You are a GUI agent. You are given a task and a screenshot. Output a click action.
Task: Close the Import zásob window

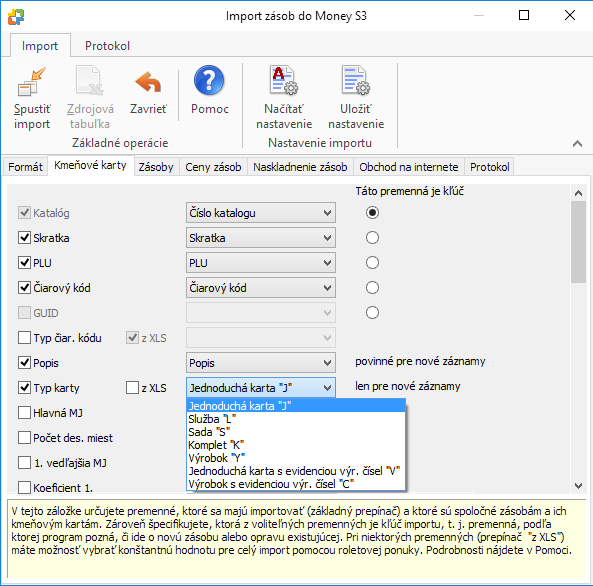[x=570, y=15]
